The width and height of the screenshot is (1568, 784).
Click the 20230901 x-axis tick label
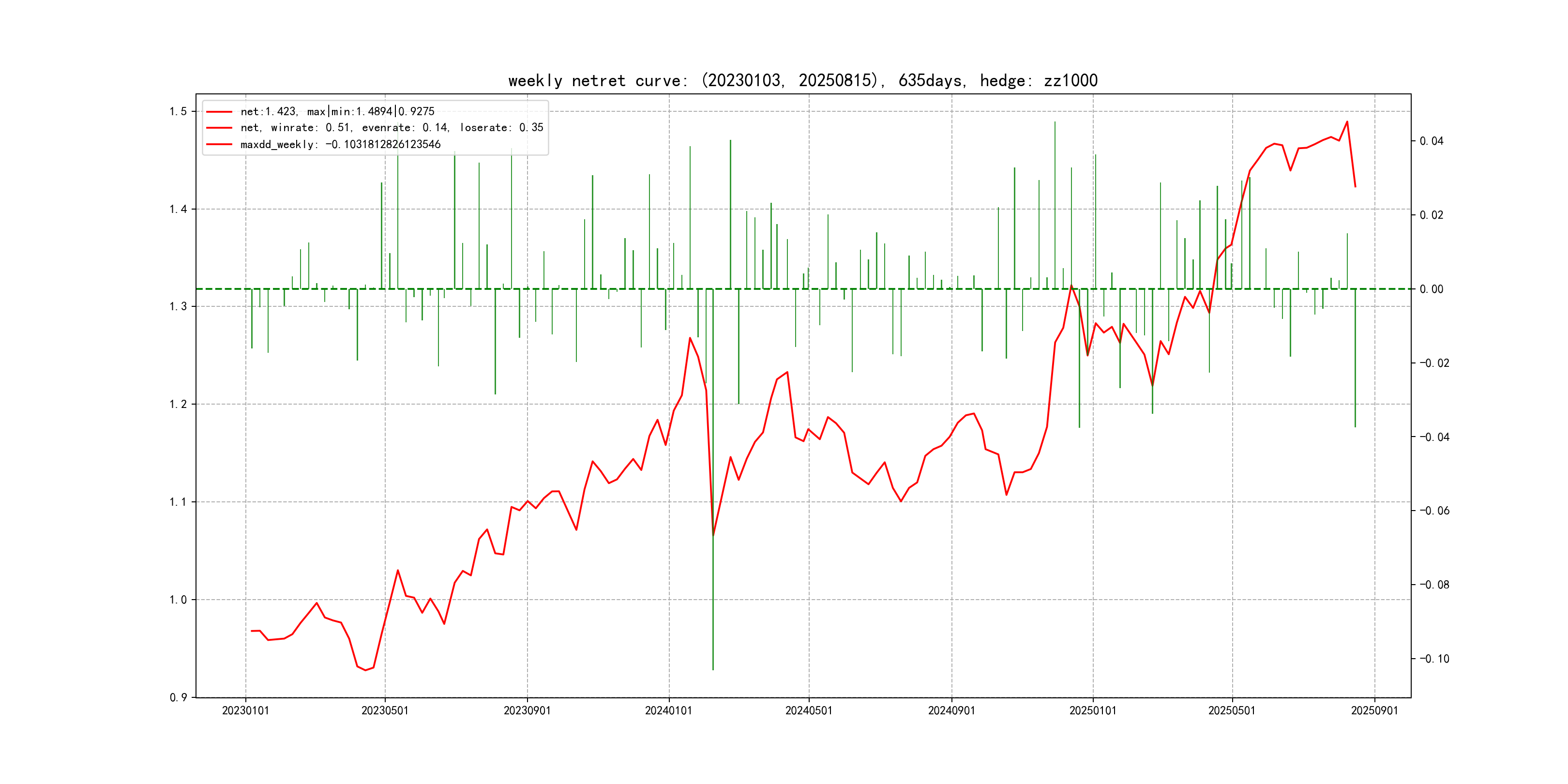(x=527, y=710)
